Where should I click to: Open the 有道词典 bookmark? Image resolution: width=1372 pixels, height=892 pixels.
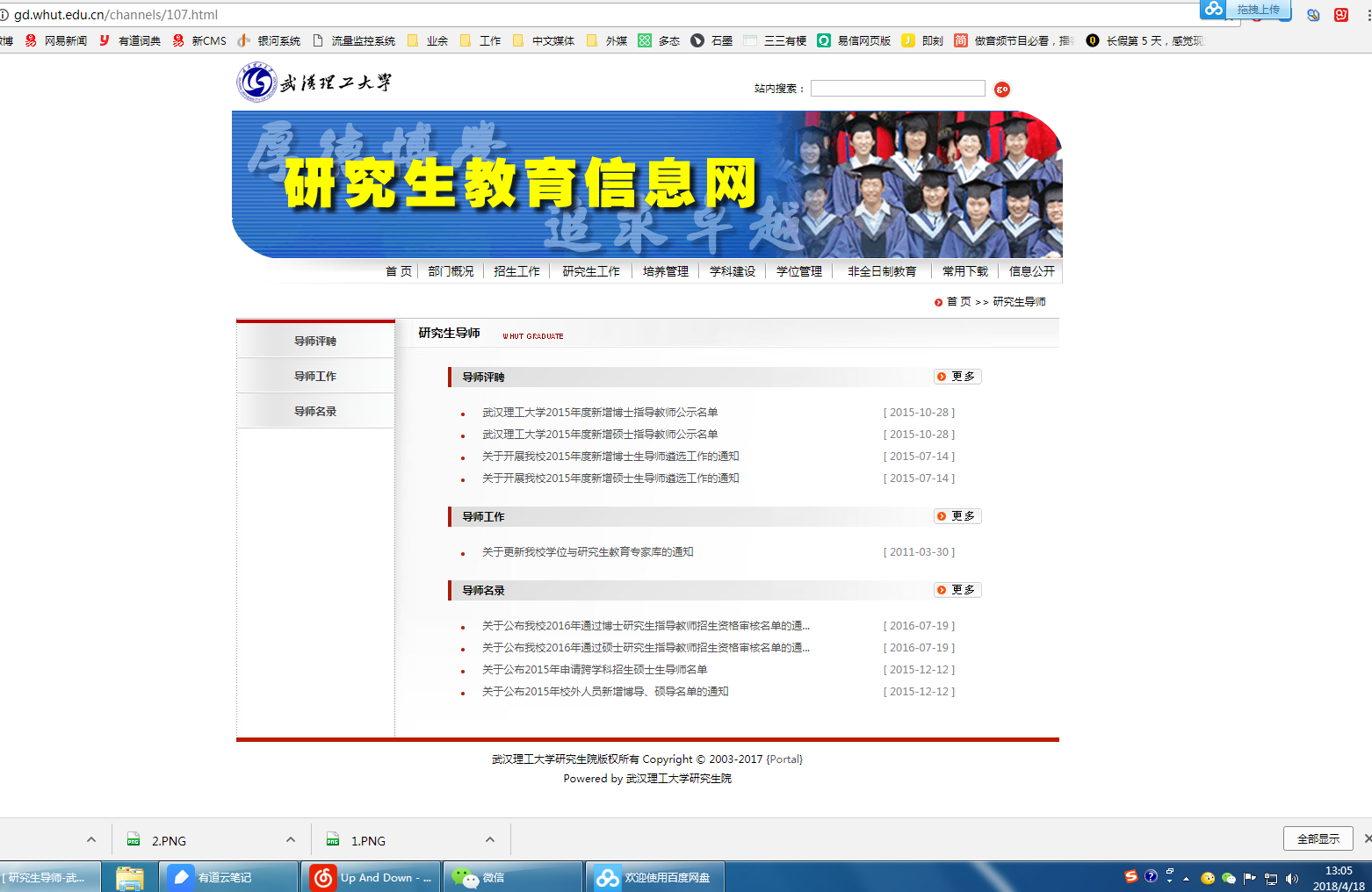pos(130,40)
